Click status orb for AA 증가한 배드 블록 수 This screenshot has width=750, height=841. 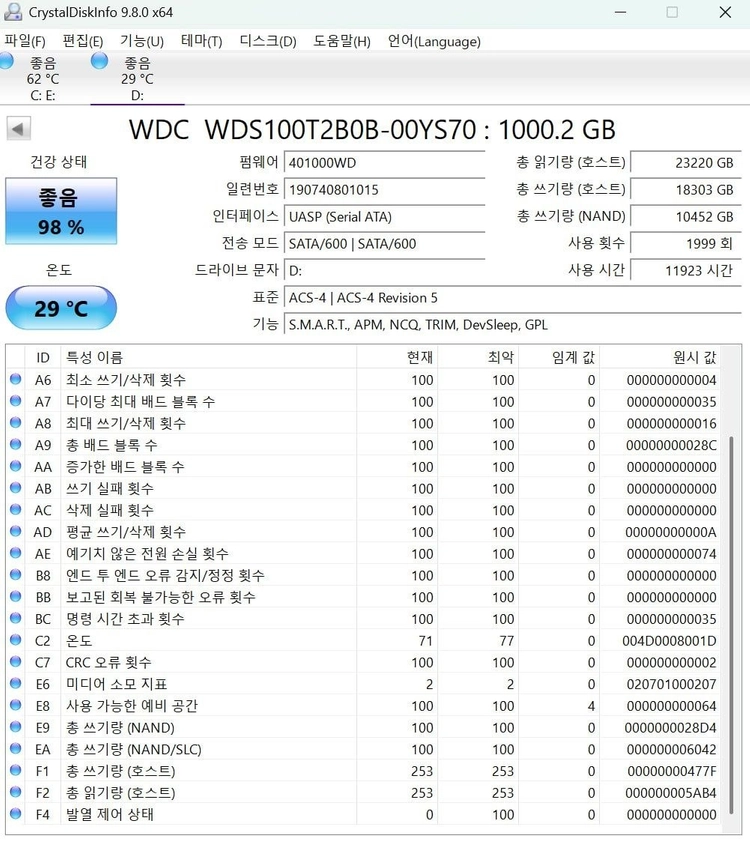(16, 466)
